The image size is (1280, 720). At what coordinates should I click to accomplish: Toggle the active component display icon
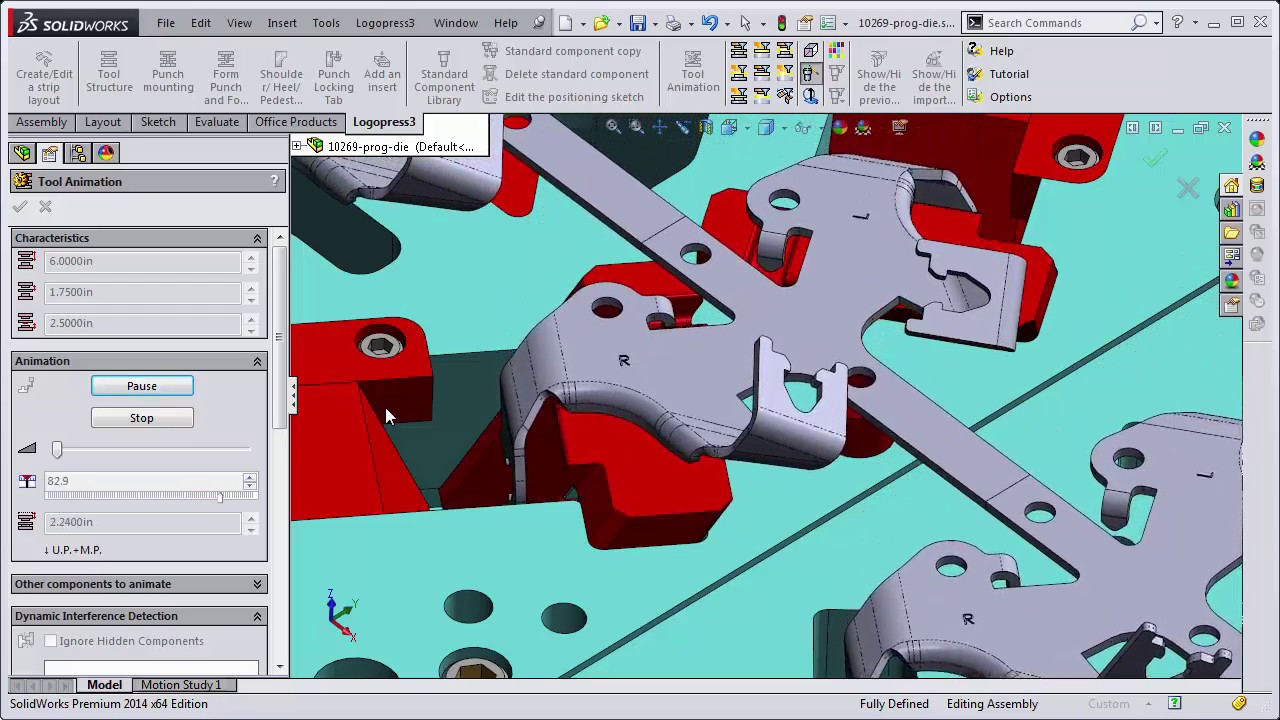(810, 73)
